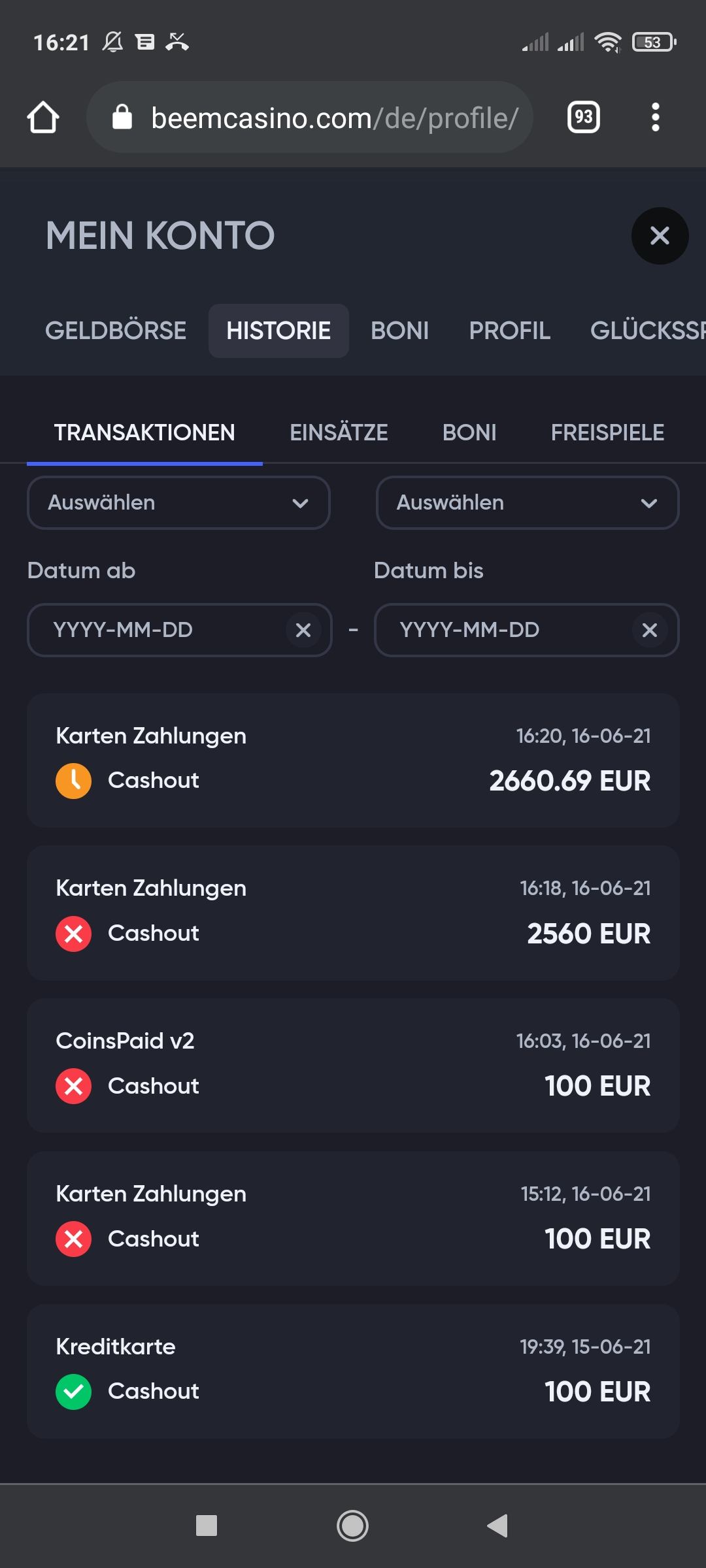Screen dimensions: 706x1568
Task: Tap the browser home icon
Action: tap(43, 118)
